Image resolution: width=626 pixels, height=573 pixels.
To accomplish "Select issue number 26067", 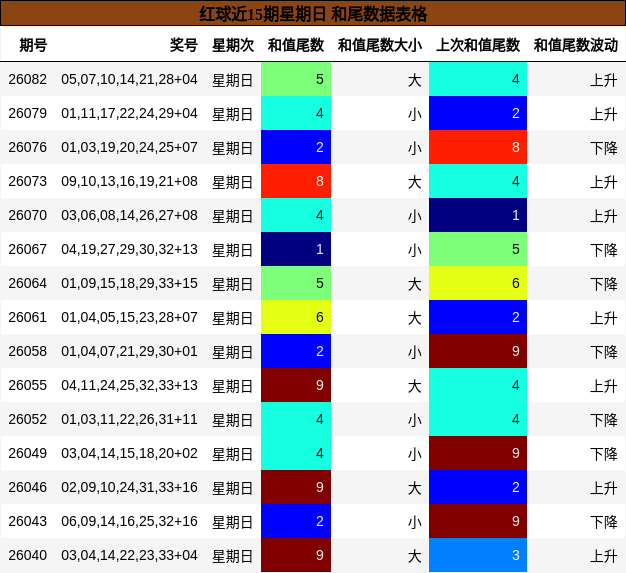I will tap(28, 249).
